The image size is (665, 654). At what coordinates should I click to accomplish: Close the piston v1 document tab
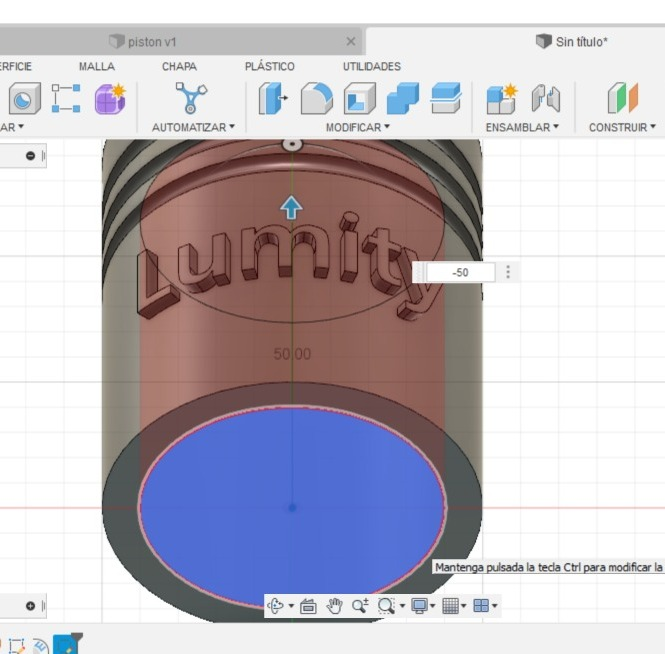pos(351,42)
